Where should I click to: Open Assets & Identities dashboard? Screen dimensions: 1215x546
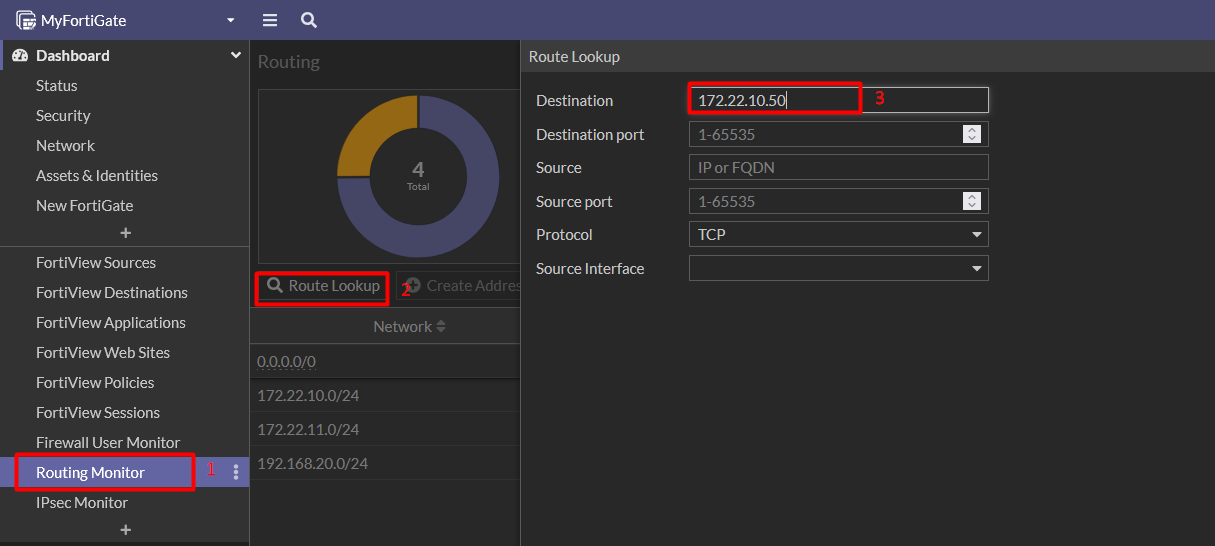[97, 176]
